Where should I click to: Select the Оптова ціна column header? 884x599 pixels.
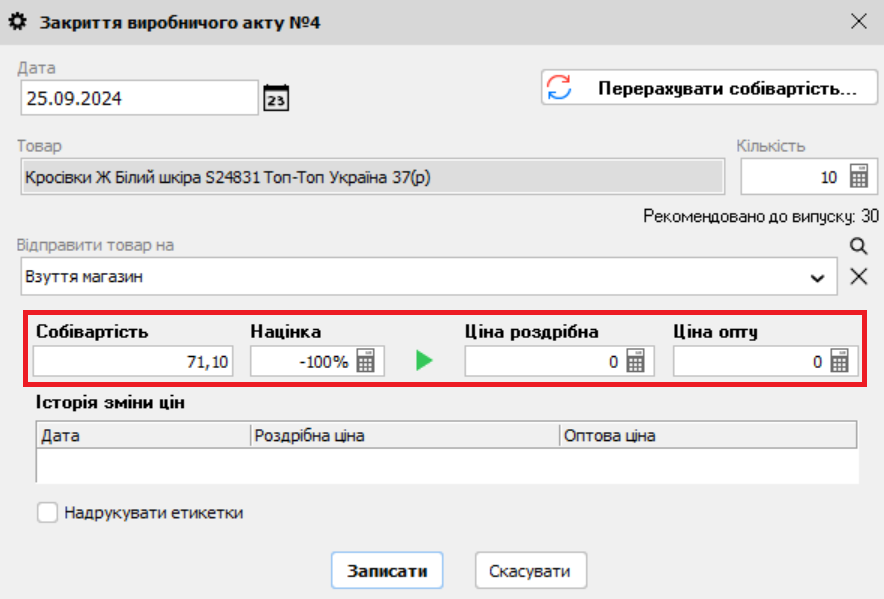point(640,435)
